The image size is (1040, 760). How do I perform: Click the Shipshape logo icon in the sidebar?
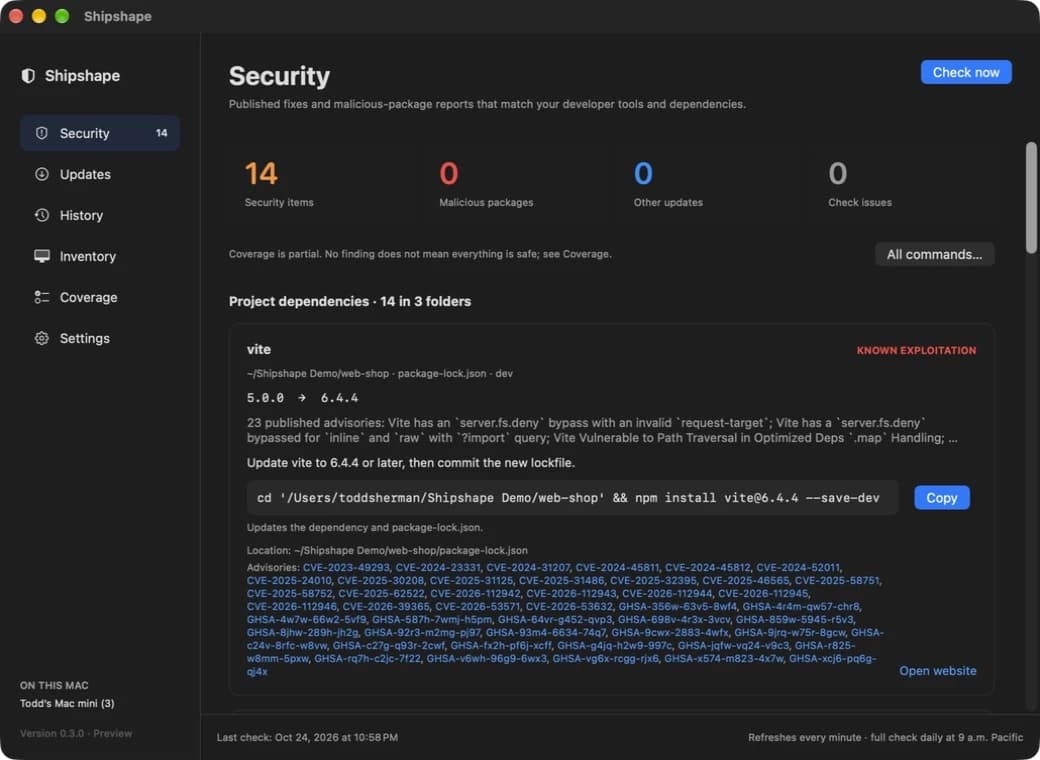point(28,76)
